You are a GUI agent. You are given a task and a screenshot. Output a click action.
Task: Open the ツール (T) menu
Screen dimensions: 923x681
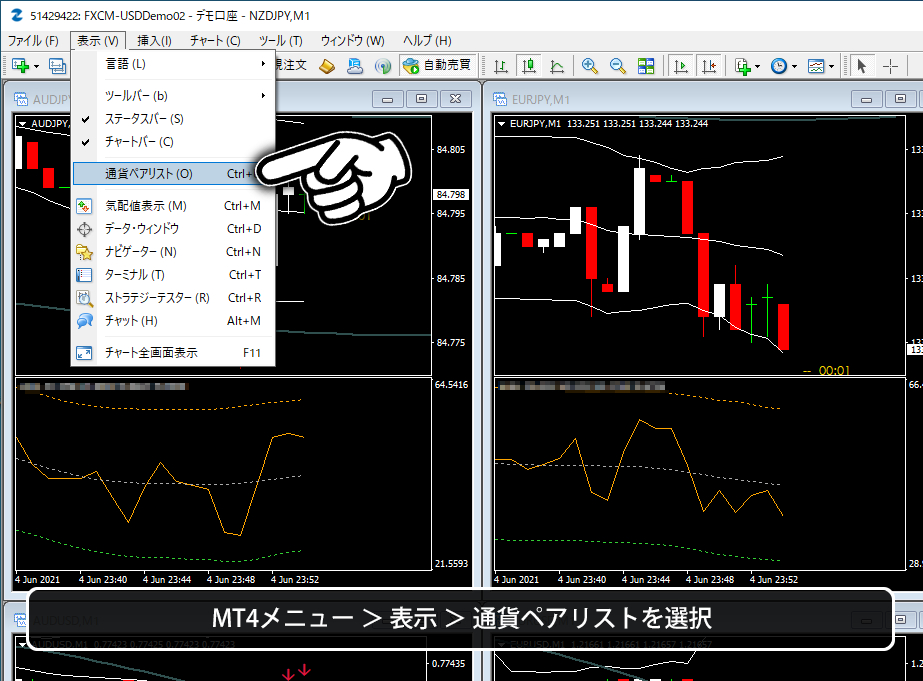click(x=281, y=41)
